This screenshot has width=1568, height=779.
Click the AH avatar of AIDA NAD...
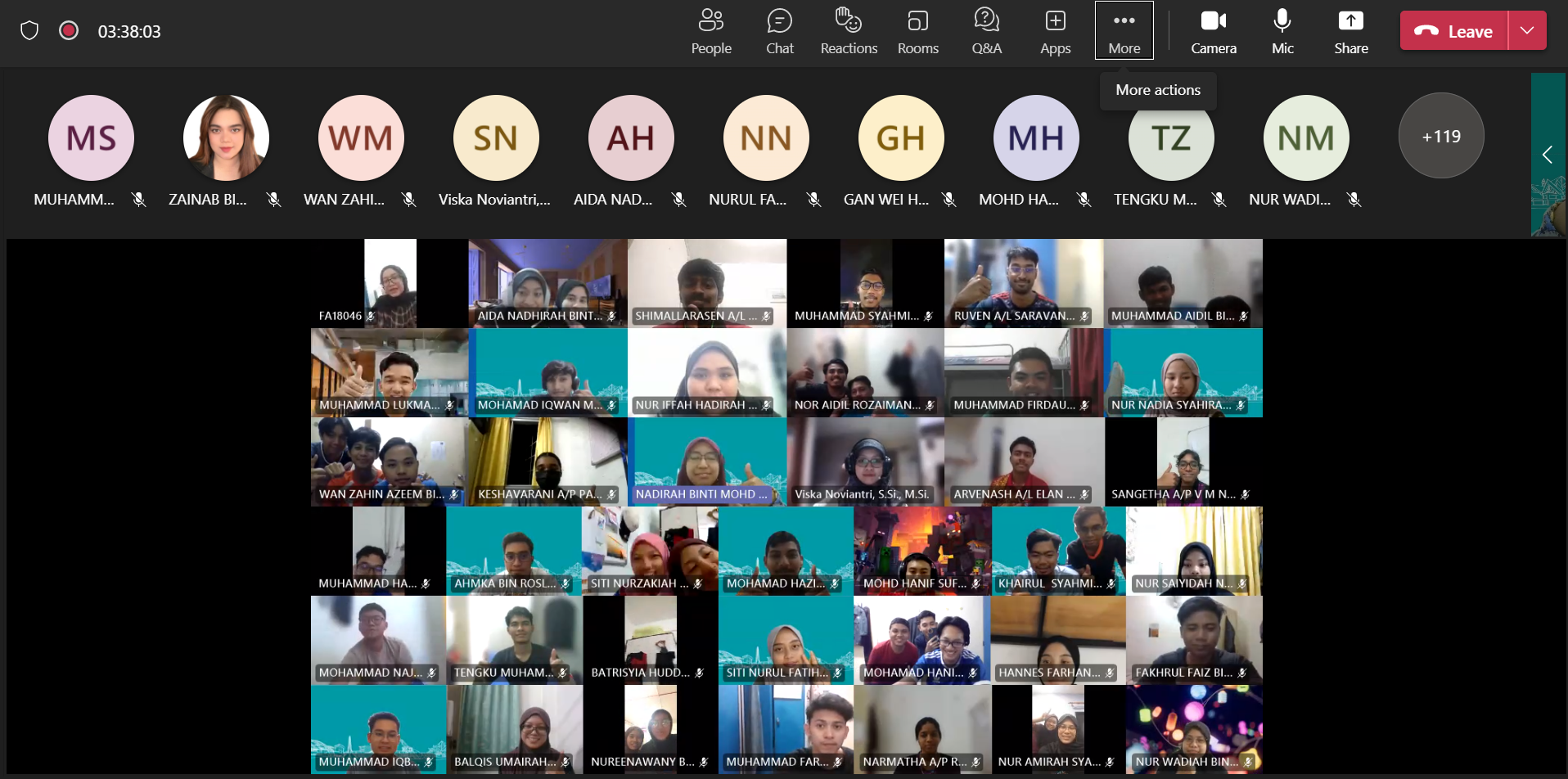tap(631, 137)
